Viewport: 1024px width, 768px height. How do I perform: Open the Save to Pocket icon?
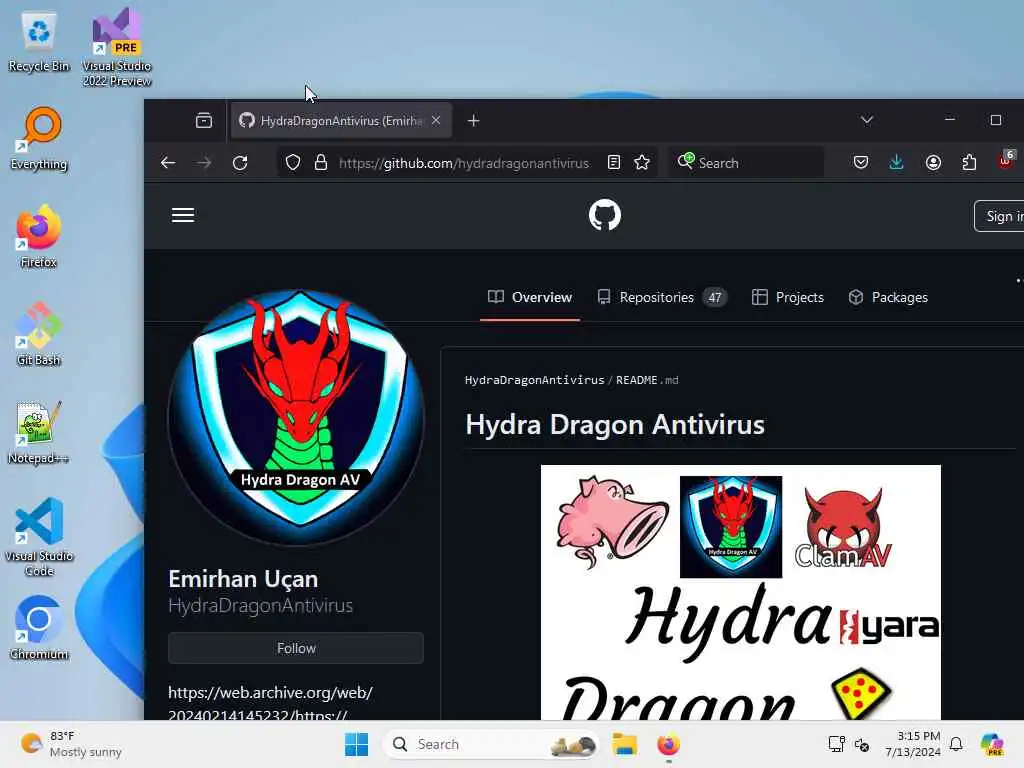[x=861, y=163]
